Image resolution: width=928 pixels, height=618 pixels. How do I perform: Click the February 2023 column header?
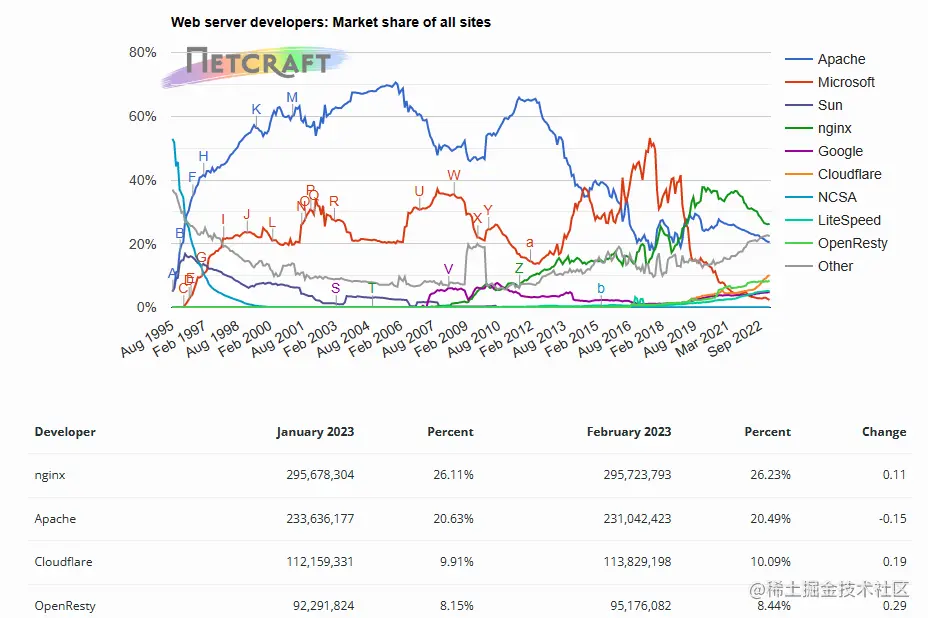[x=629, y=432]
